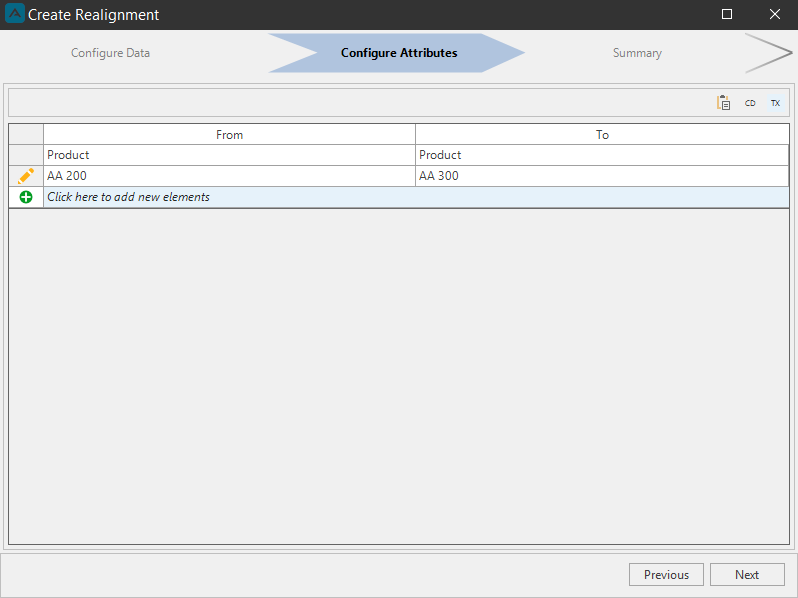Click the Next button

[747, 575]
